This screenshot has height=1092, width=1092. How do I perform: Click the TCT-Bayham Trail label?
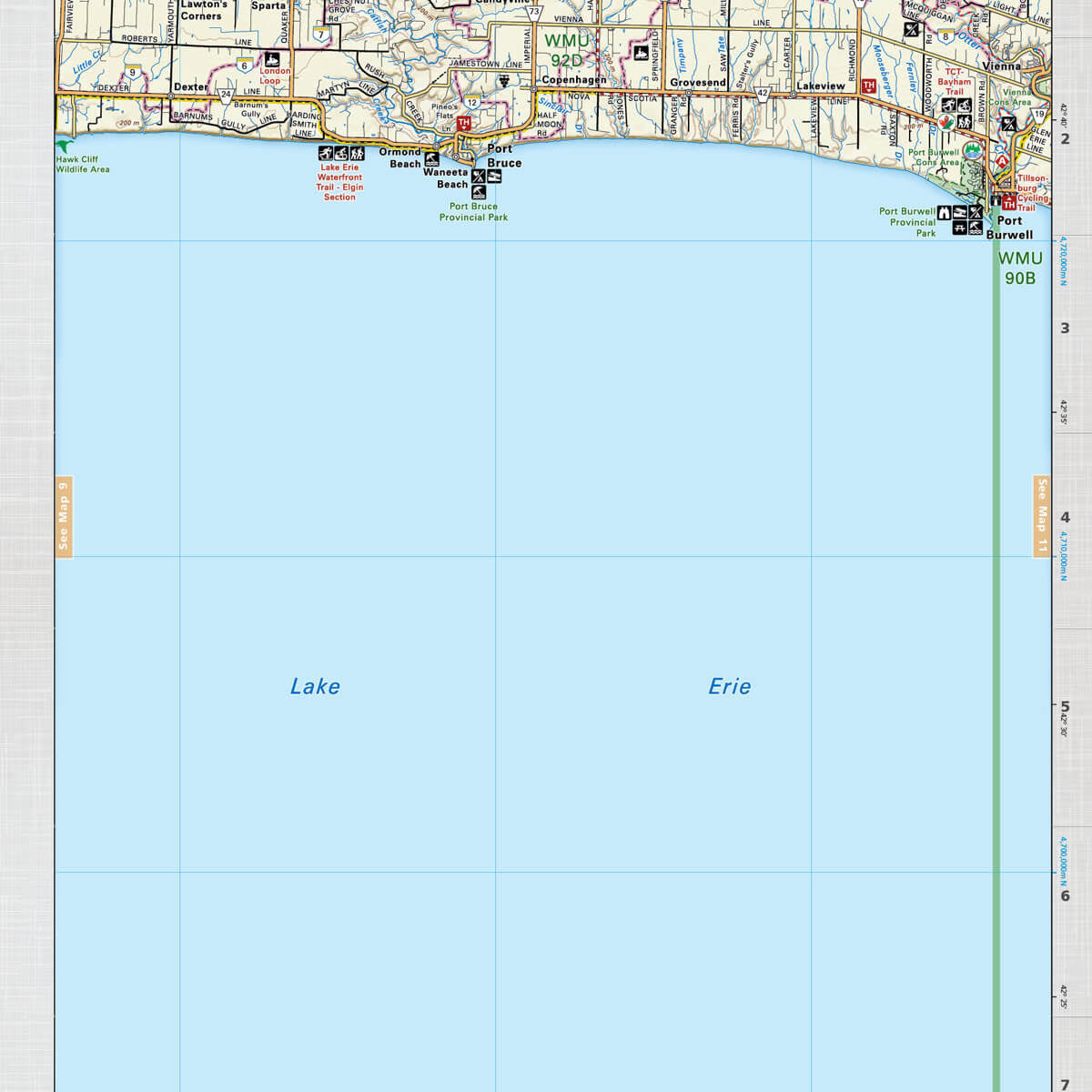[x=954, y=82]
